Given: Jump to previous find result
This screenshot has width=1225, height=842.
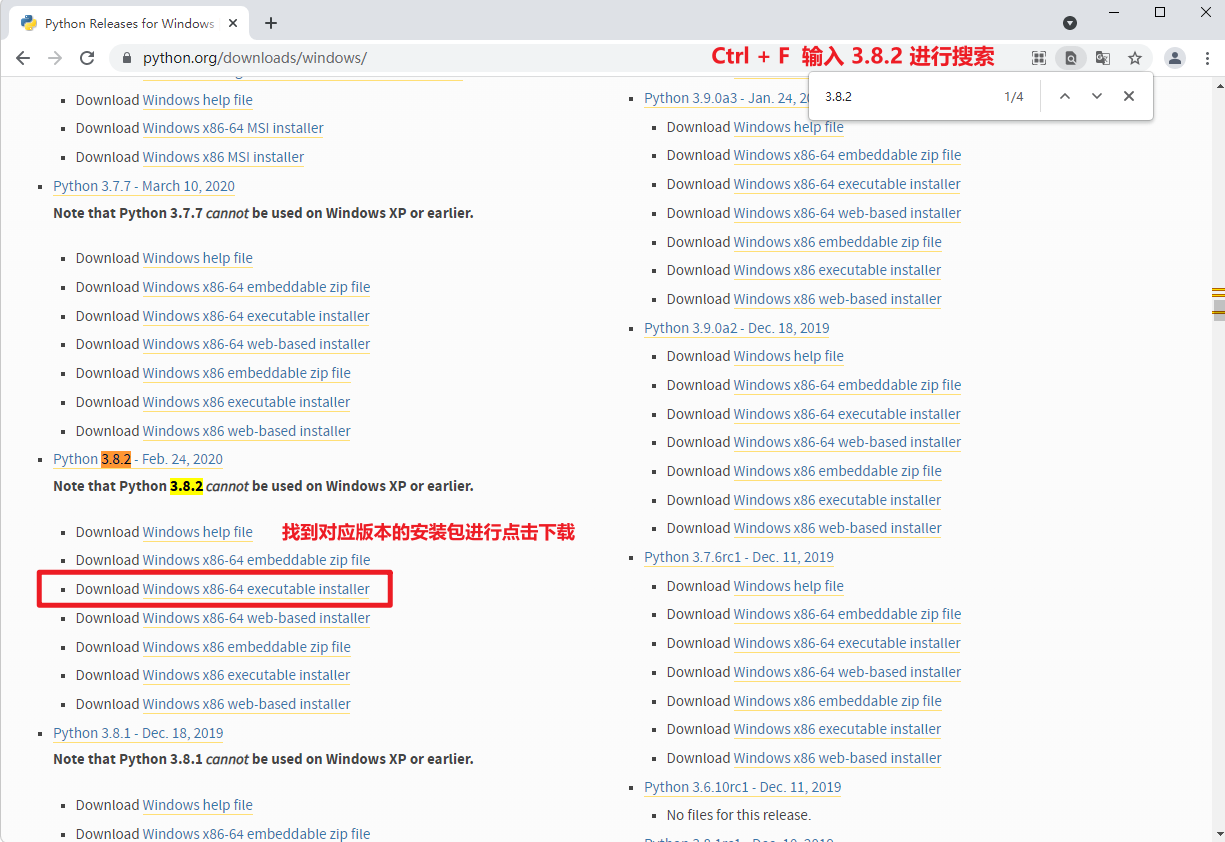Looking at the screenshot, I should click(1065, 96).
